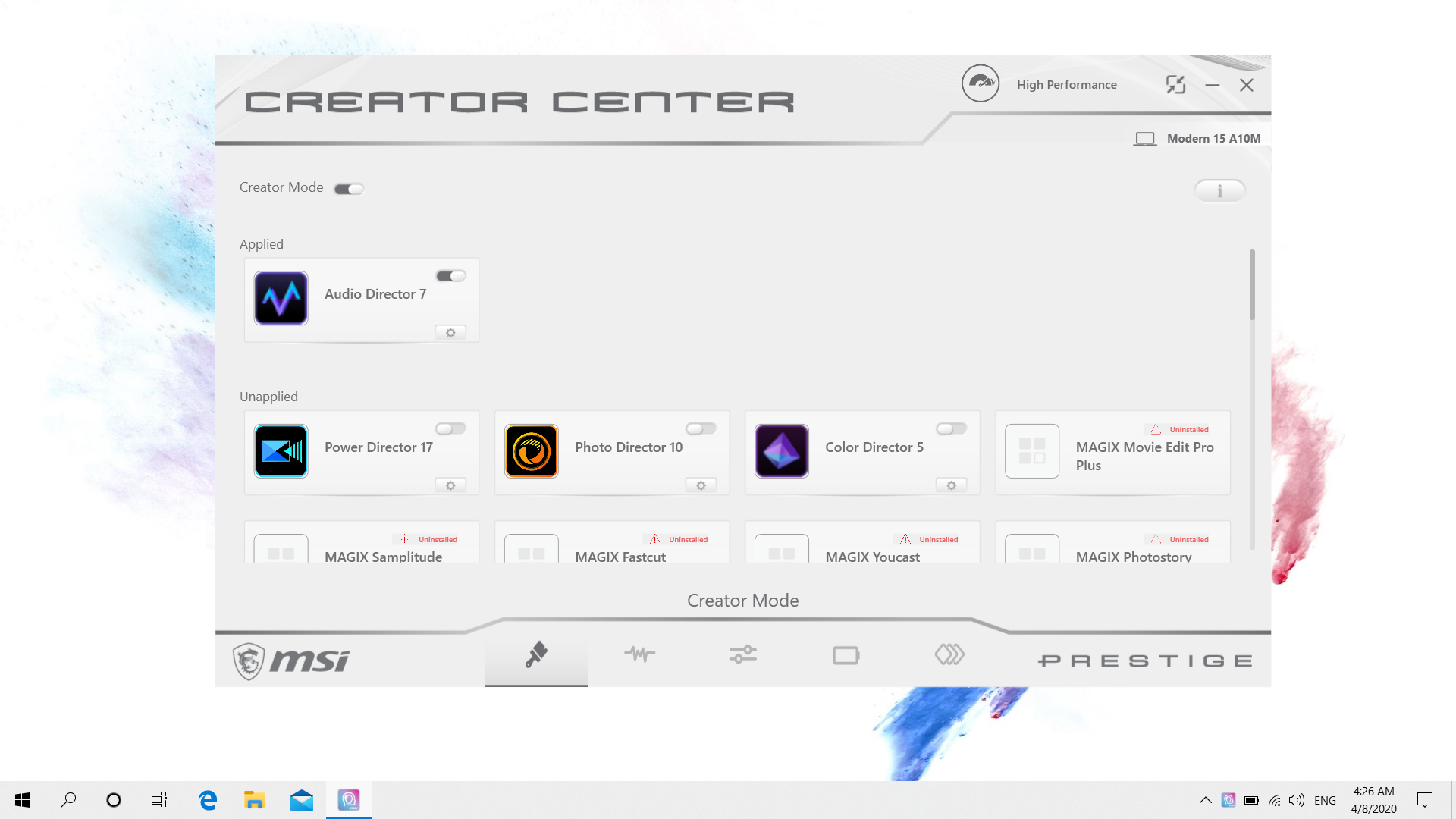Click the MAGIX Fastcut Uninstalled warning
This screenshot has width=1456, height=819.
click(x=679, y=540)
